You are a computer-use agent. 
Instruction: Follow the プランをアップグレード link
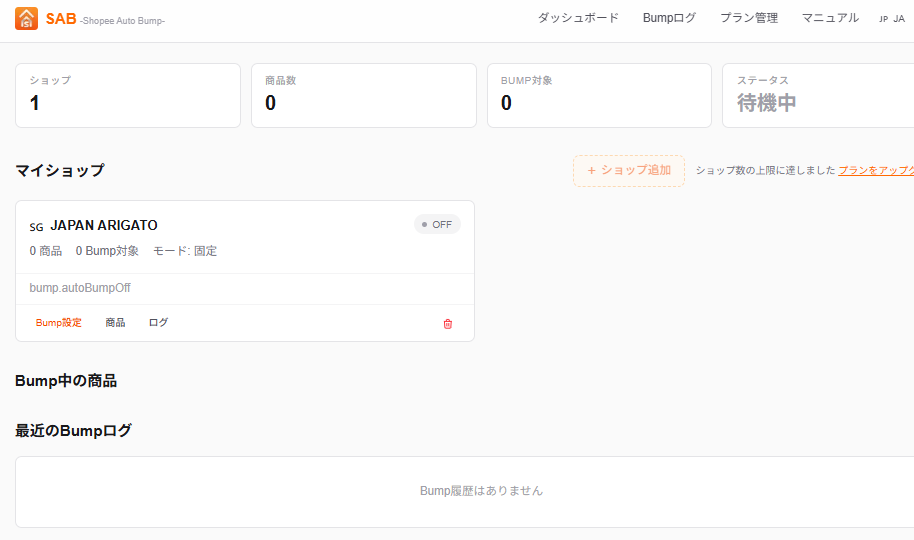point(876,170)
